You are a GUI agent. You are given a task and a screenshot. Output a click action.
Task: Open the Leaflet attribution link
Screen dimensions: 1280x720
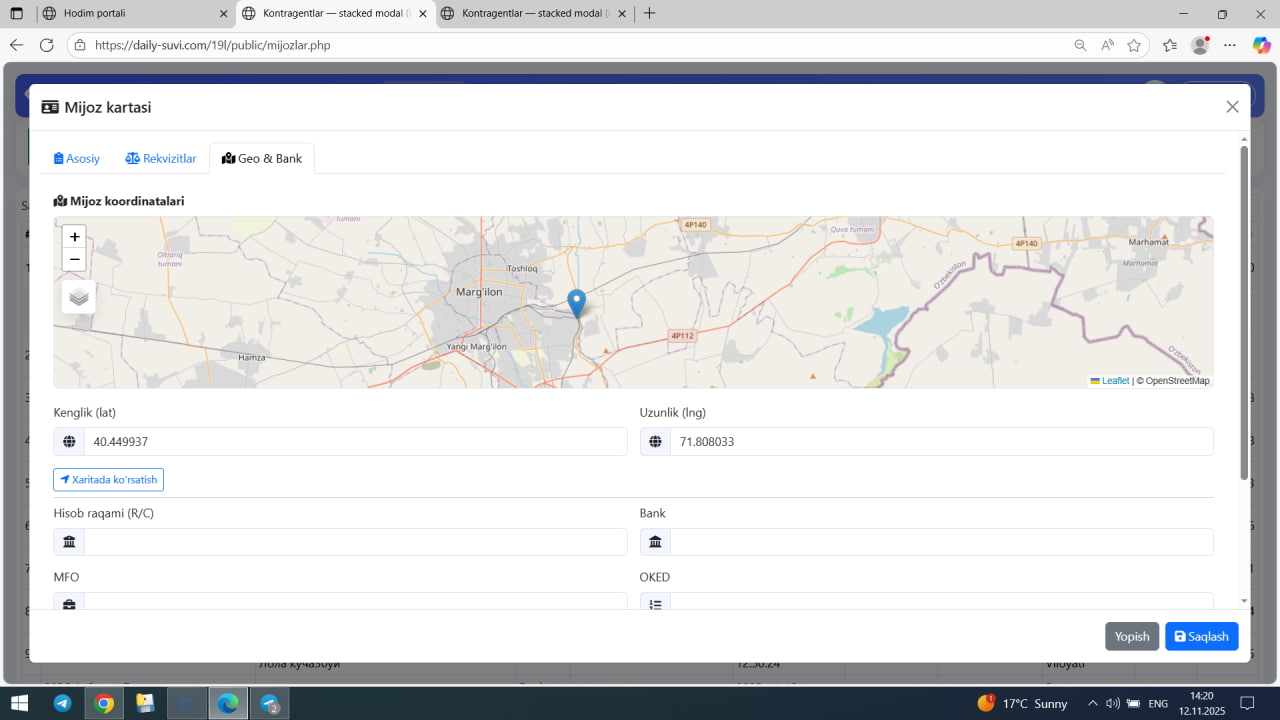(1114, 381)
